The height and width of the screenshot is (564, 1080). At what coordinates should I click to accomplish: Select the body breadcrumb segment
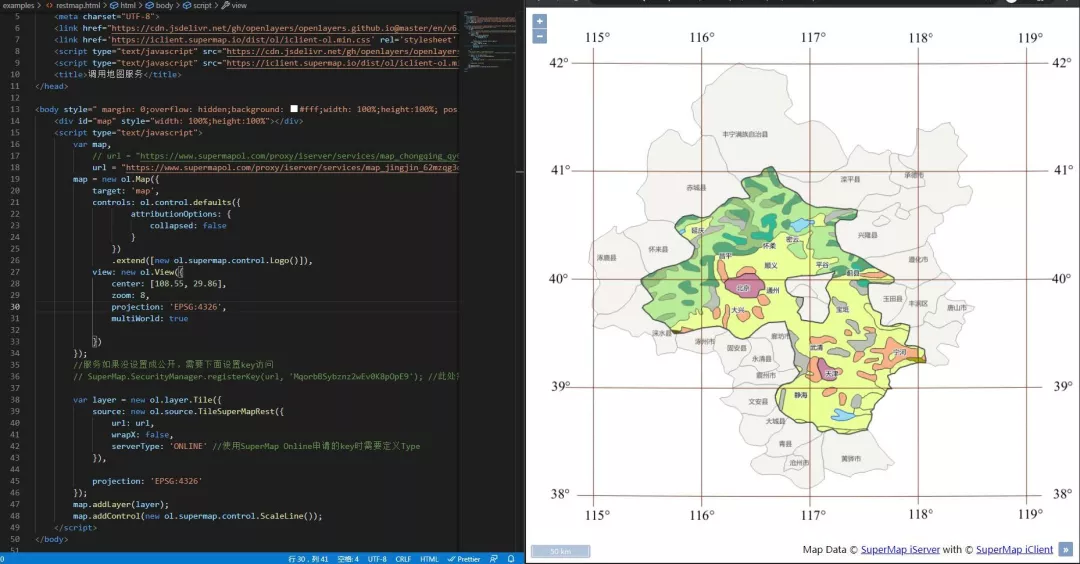click(159, 5)
